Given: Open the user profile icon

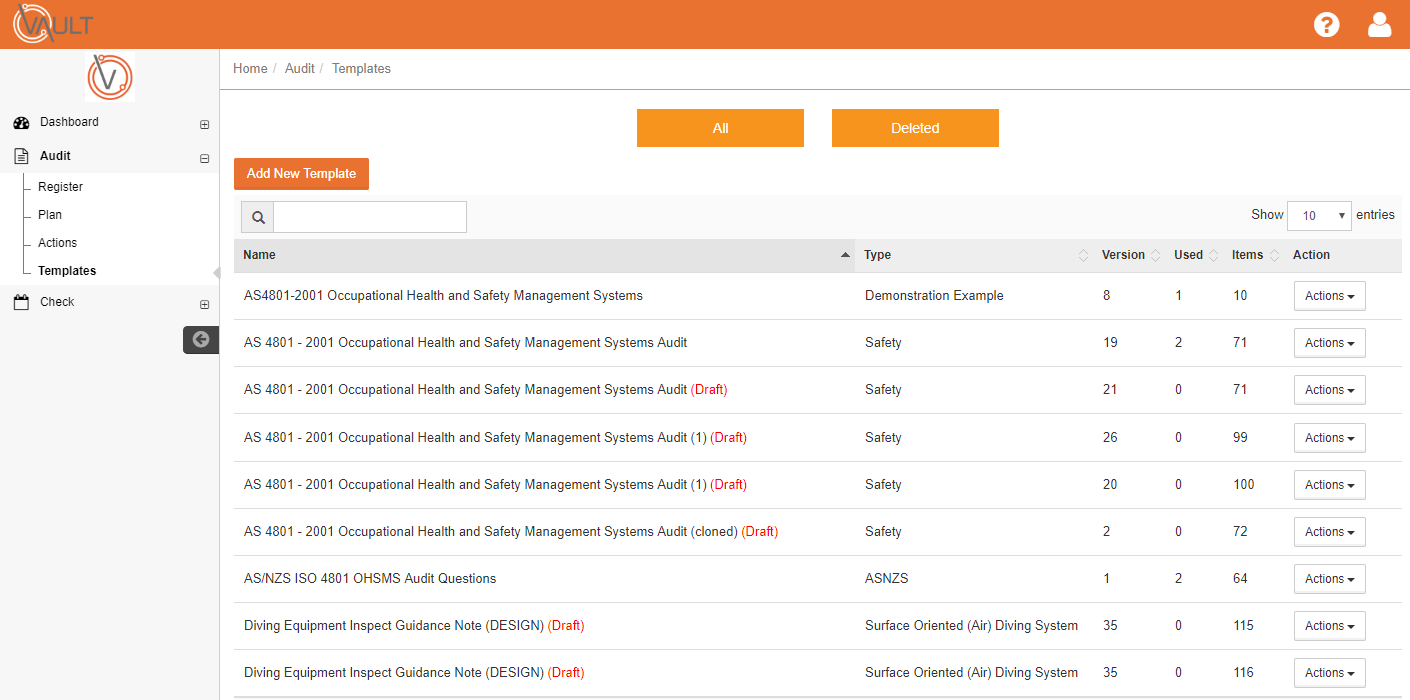Looking at the screenshot, I should [x=1379, y=24].
